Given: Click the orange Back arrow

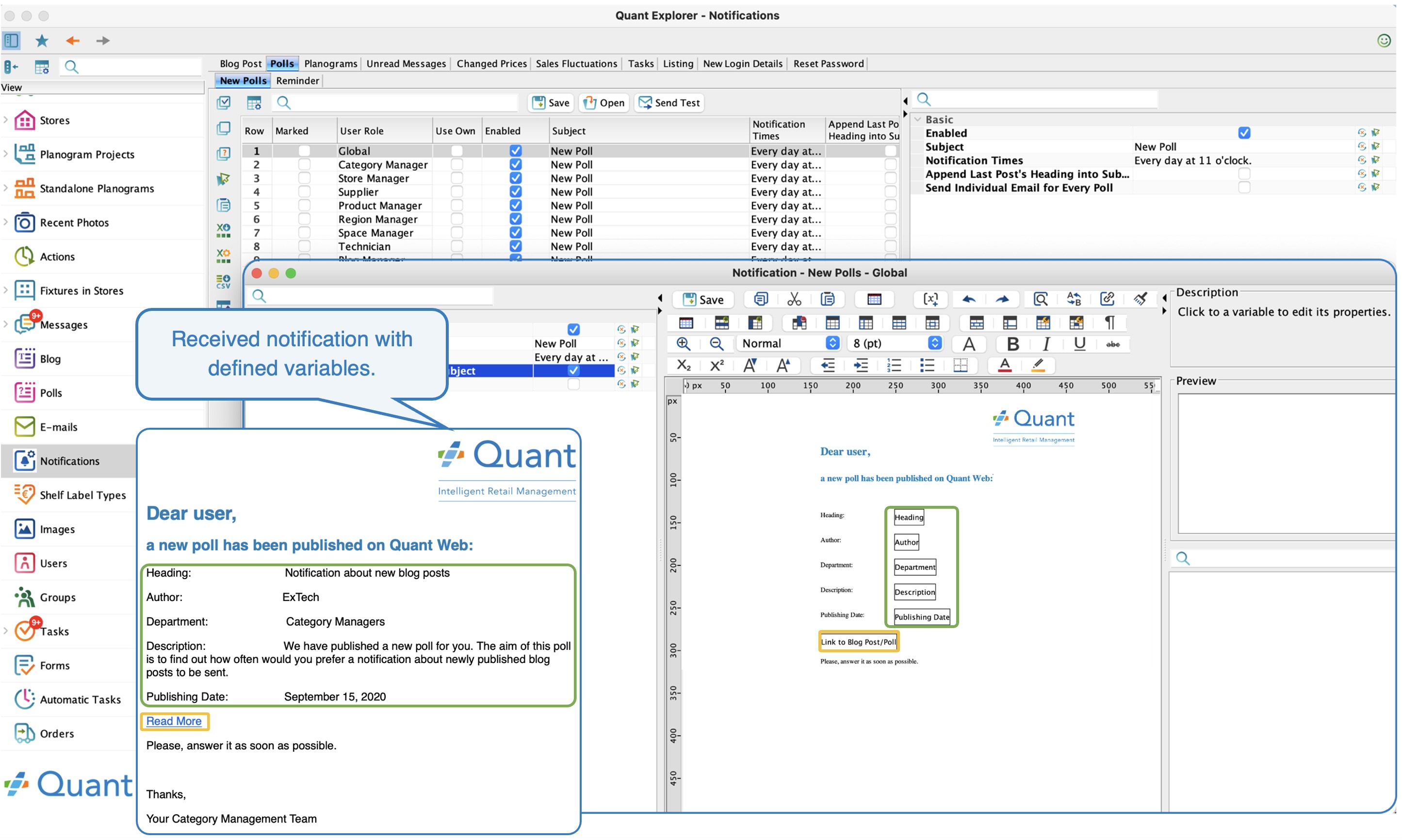Looking at the screenshot, I should coord(72,41).
